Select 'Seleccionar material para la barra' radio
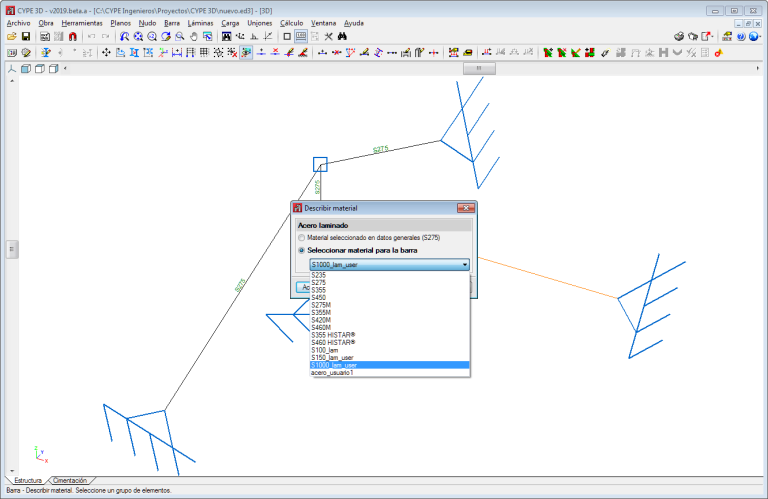Screen dimensions: 768x499 pyautogui.click(x=302, y=249)
